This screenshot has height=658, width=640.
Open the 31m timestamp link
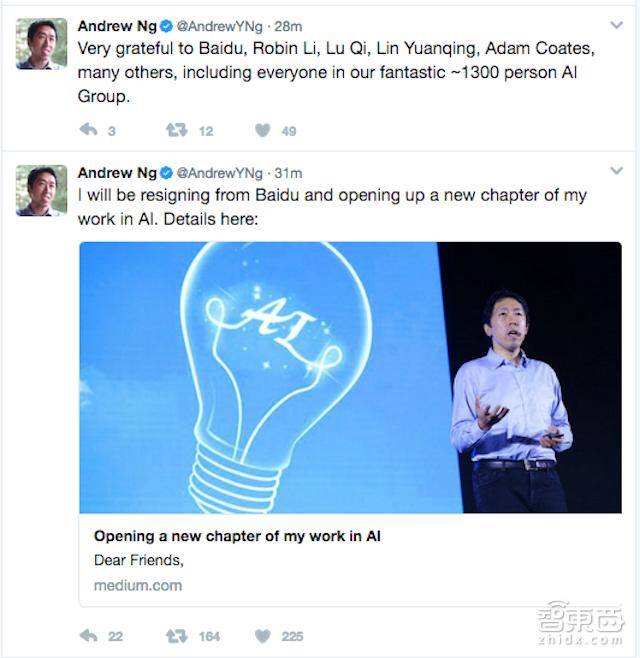pos(288,173)
